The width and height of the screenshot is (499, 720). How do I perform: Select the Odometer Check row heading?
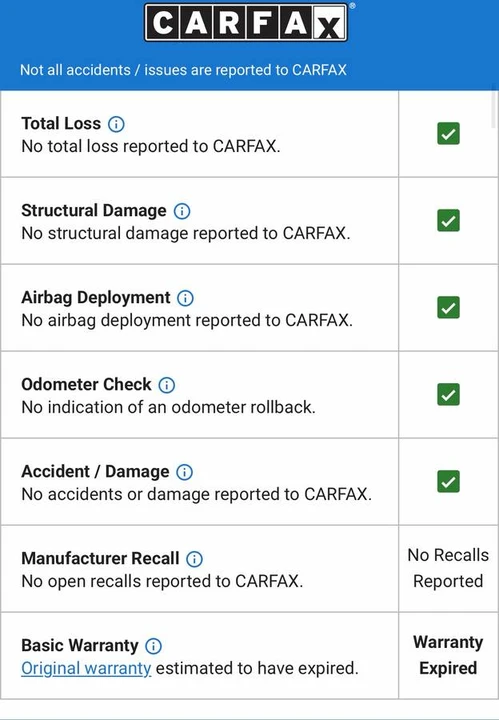[x=86, y=384]
